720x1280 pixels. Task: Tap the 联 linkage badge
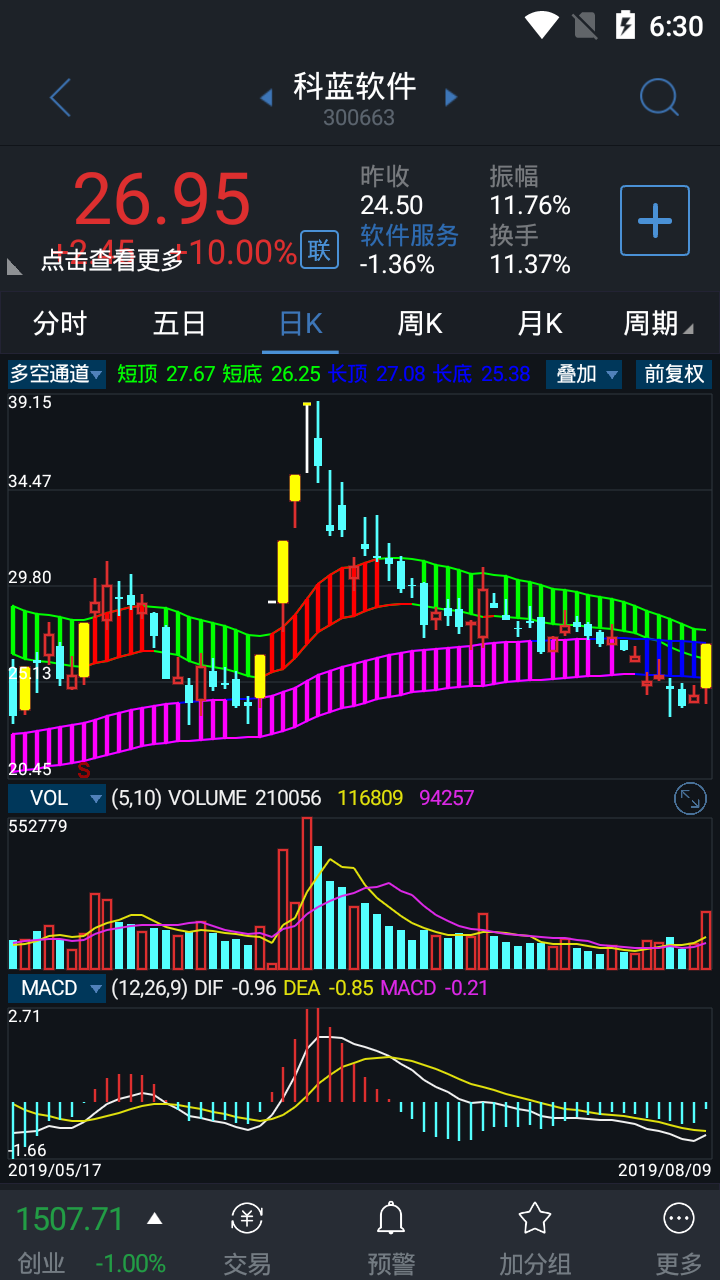[x=319, y=250]
